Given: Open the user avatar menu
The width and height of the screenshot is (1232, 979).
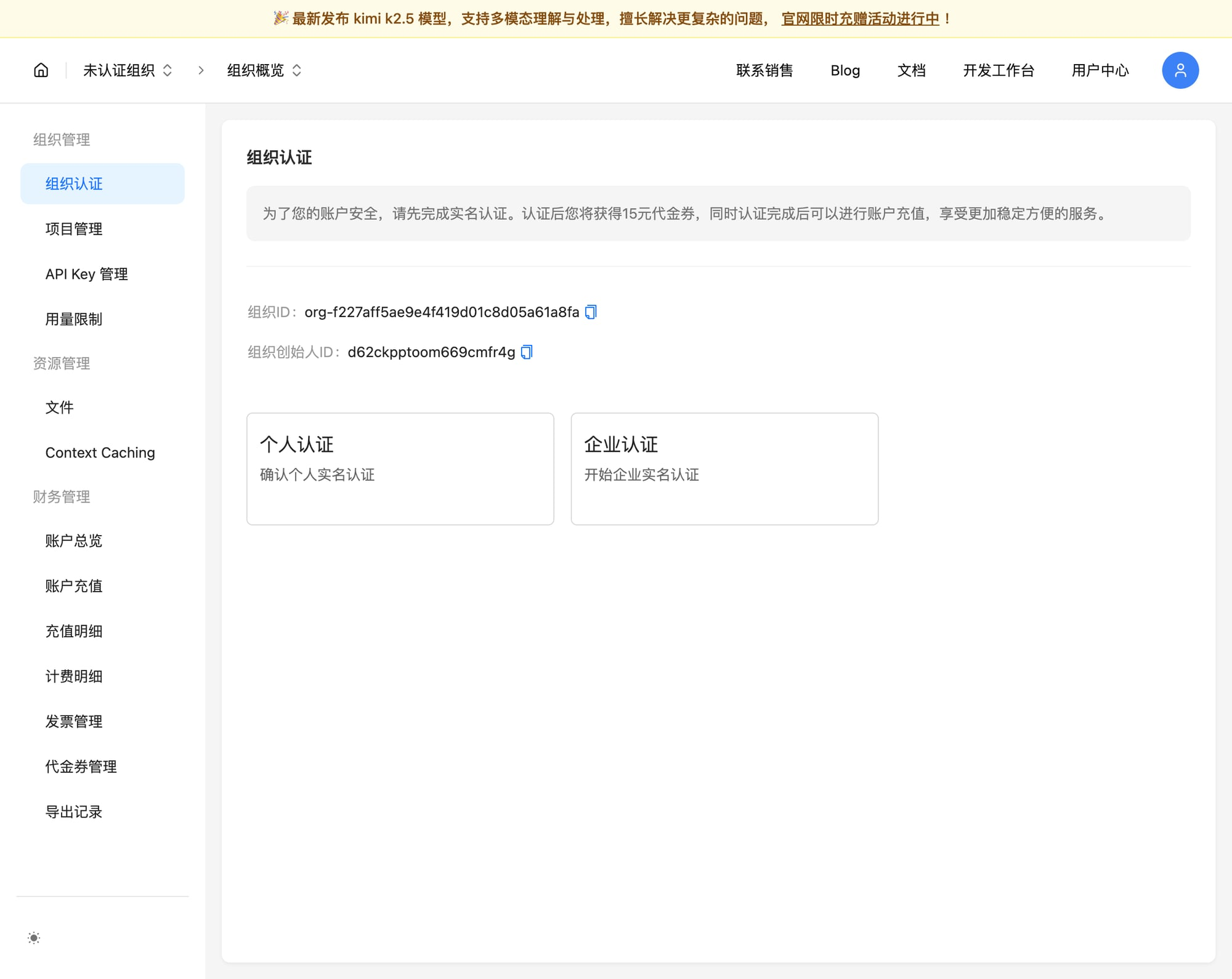Looking at the screenshot, I should [x=1180, y=70].
